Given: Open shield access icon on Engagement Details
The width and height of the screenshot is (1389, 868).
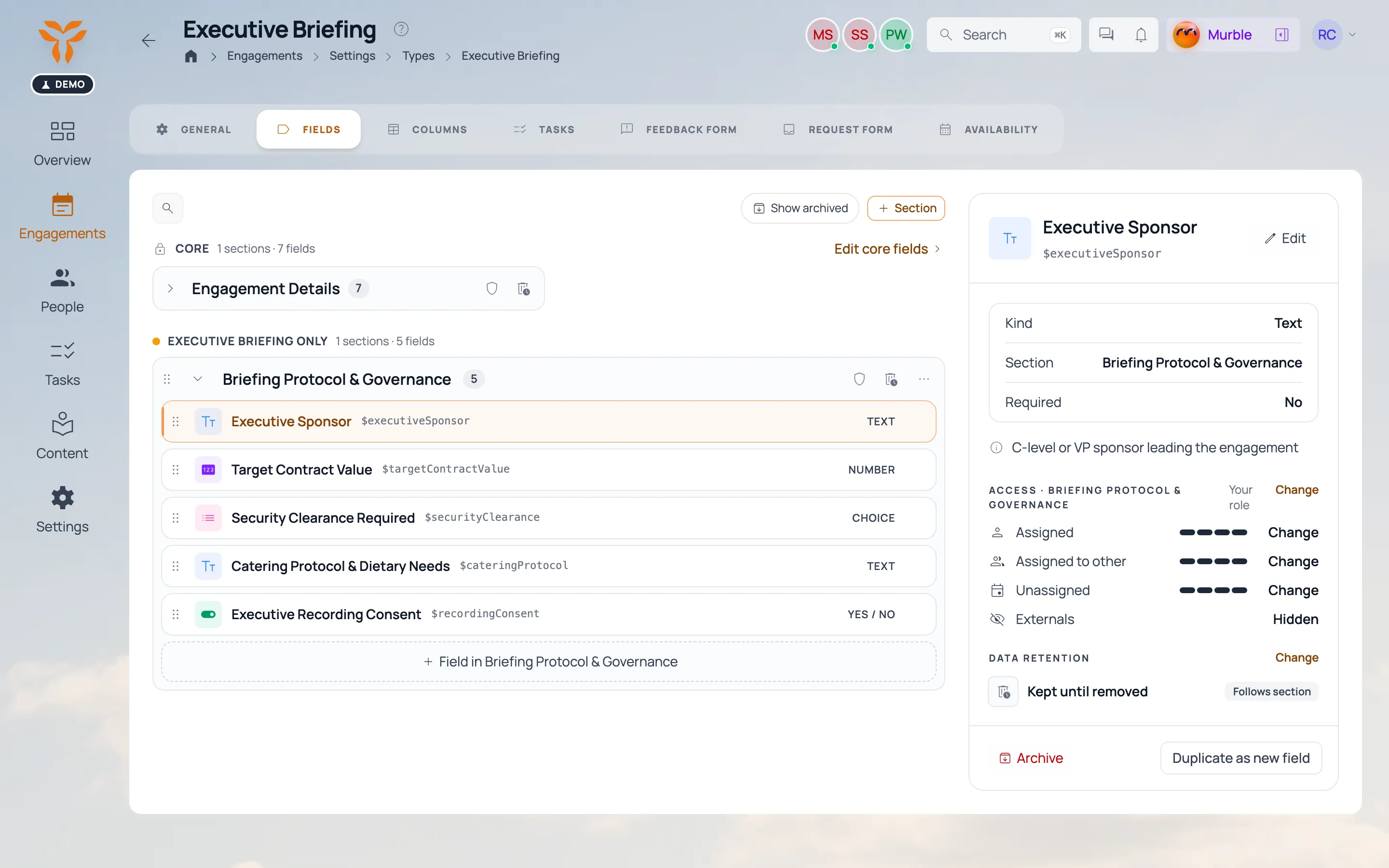Looking at the screenshot, I should (x=492, y=288).
